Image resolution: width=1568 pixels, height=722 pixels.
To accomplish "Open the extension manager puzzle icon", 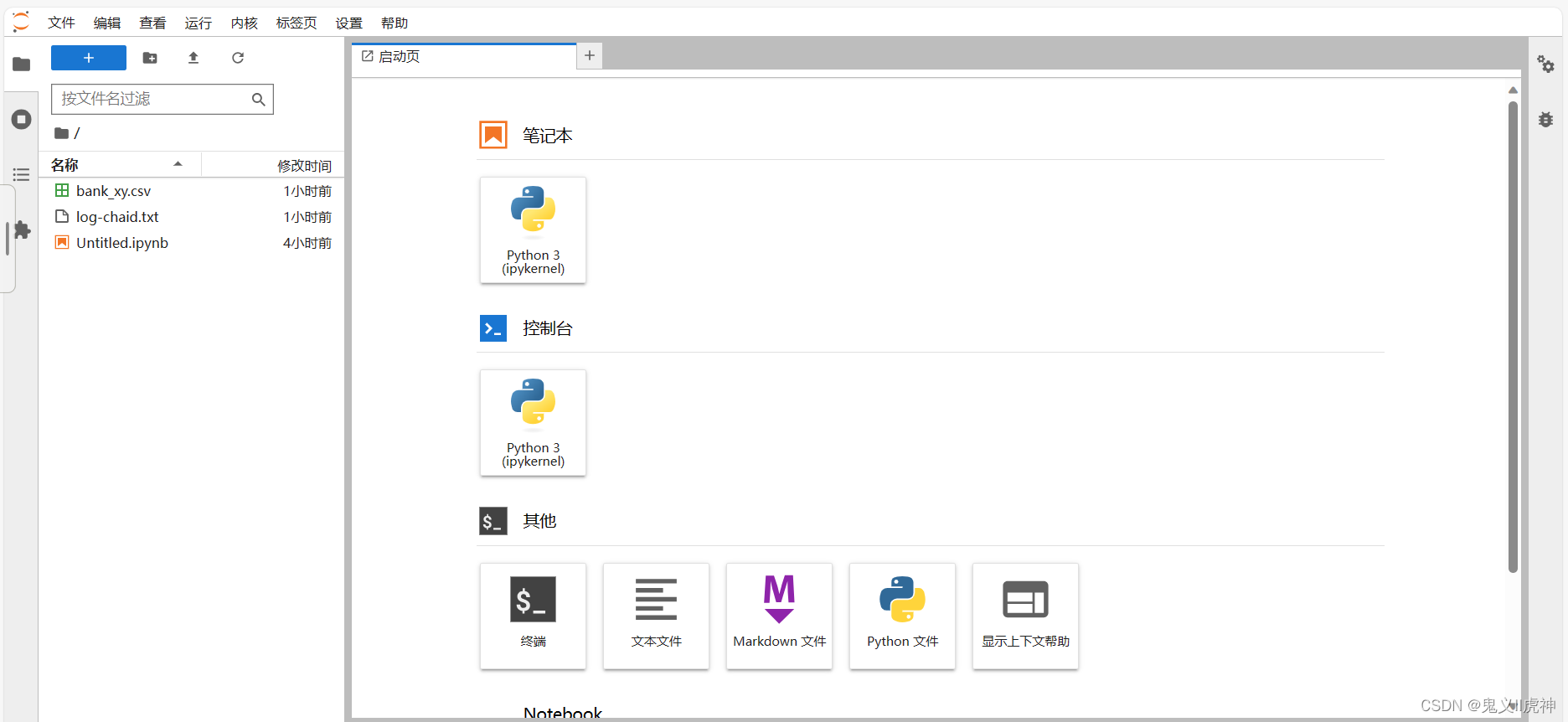I will [23, 230].
